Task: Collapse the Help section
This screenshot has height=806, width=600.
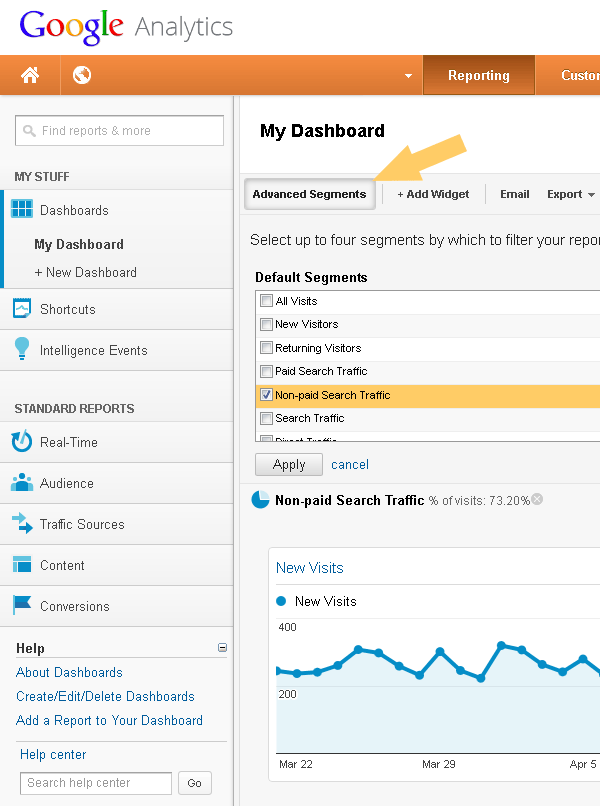Action: (222, 648)
